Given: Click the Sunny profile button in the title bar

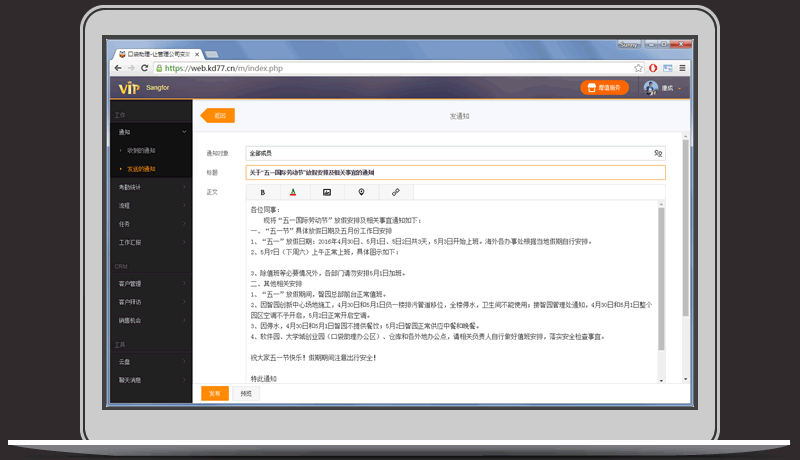Looking at the screenshot, I should [629, 44].
